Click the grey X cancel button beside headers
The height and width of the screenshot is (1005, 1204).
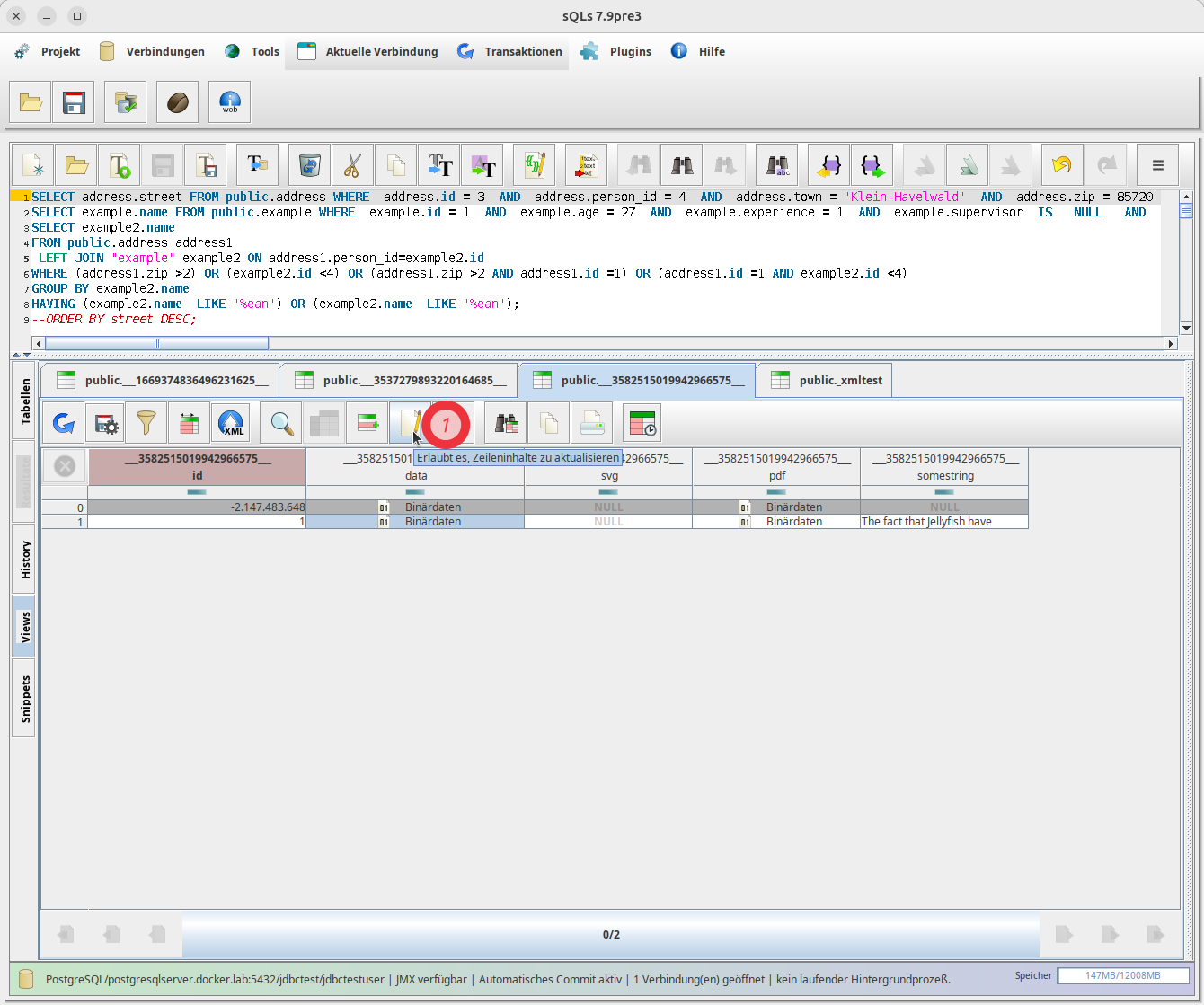tap(65, 466)
